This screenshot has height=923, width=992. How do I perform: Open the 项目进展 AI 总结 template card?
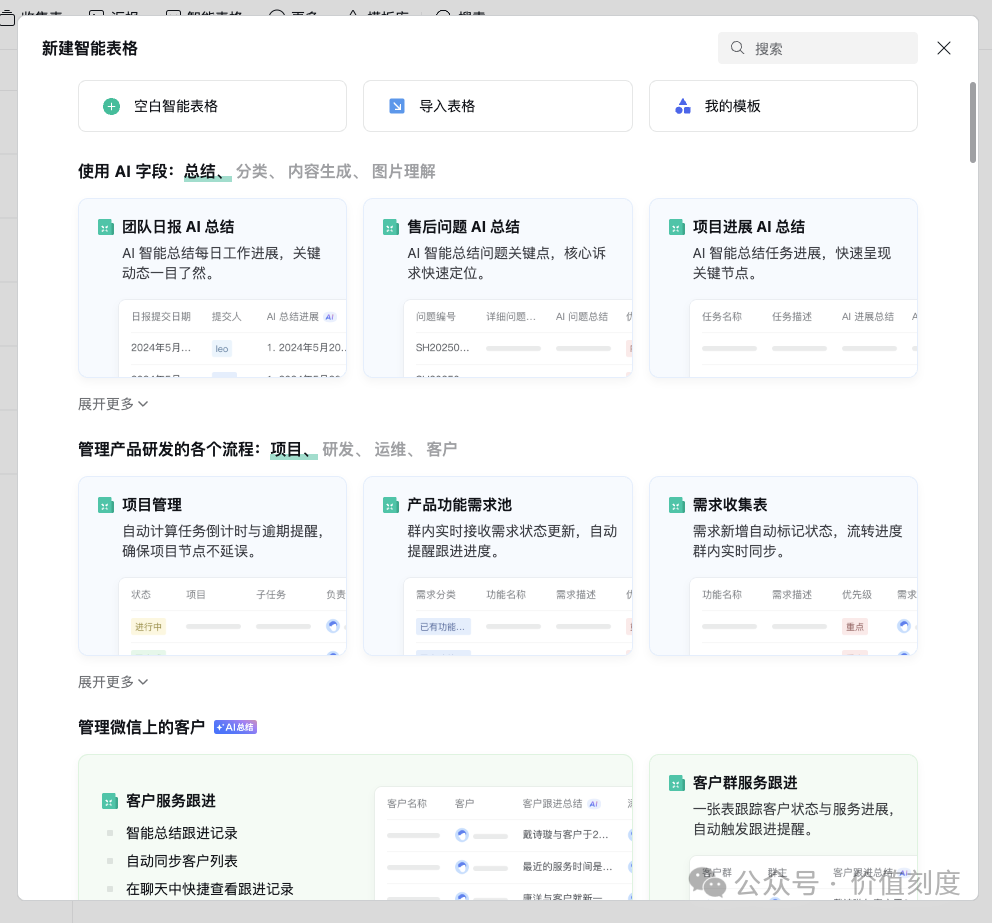(x=783, y=288)
